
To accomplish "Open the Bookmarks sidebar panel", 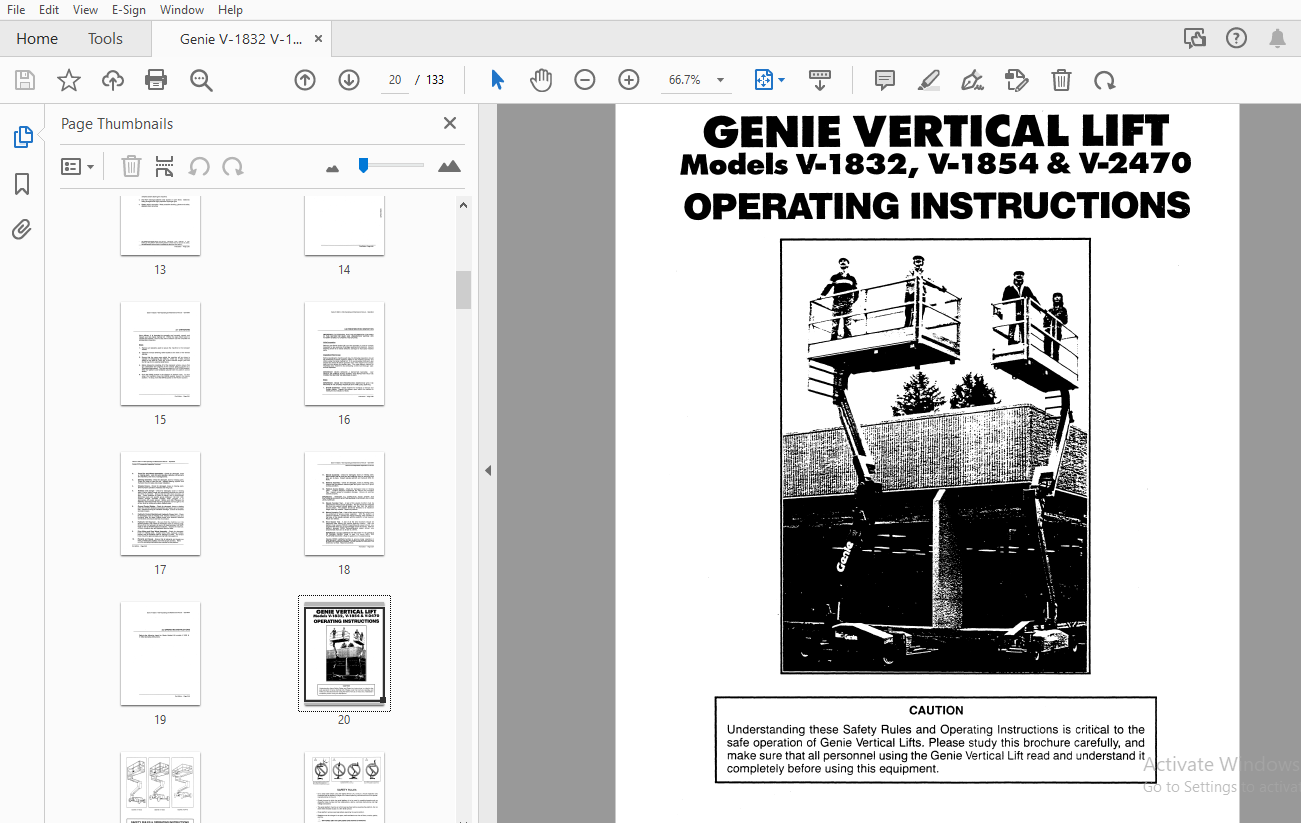I will [x=22, y=184].
